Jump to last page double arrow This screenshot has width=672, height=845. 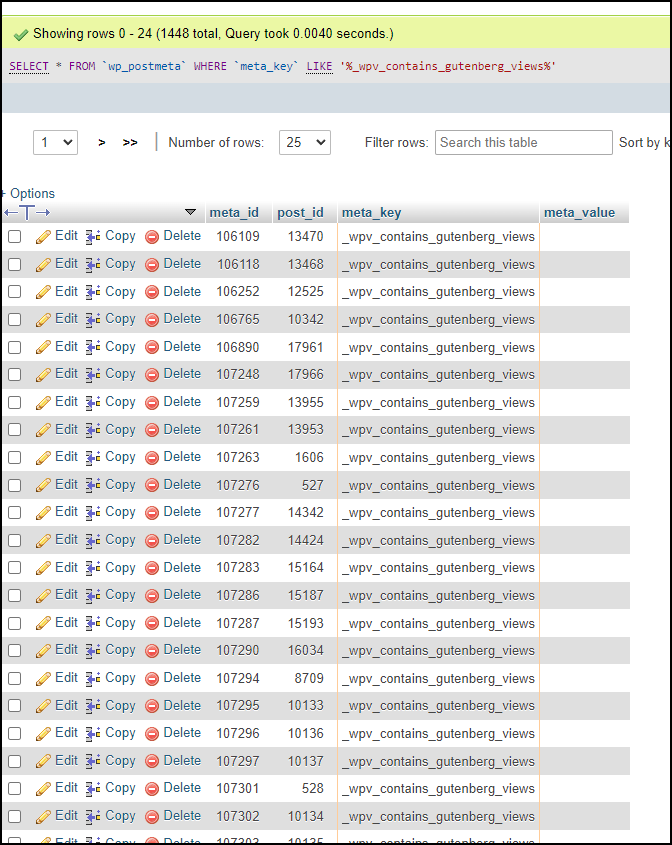coord(130,143)
